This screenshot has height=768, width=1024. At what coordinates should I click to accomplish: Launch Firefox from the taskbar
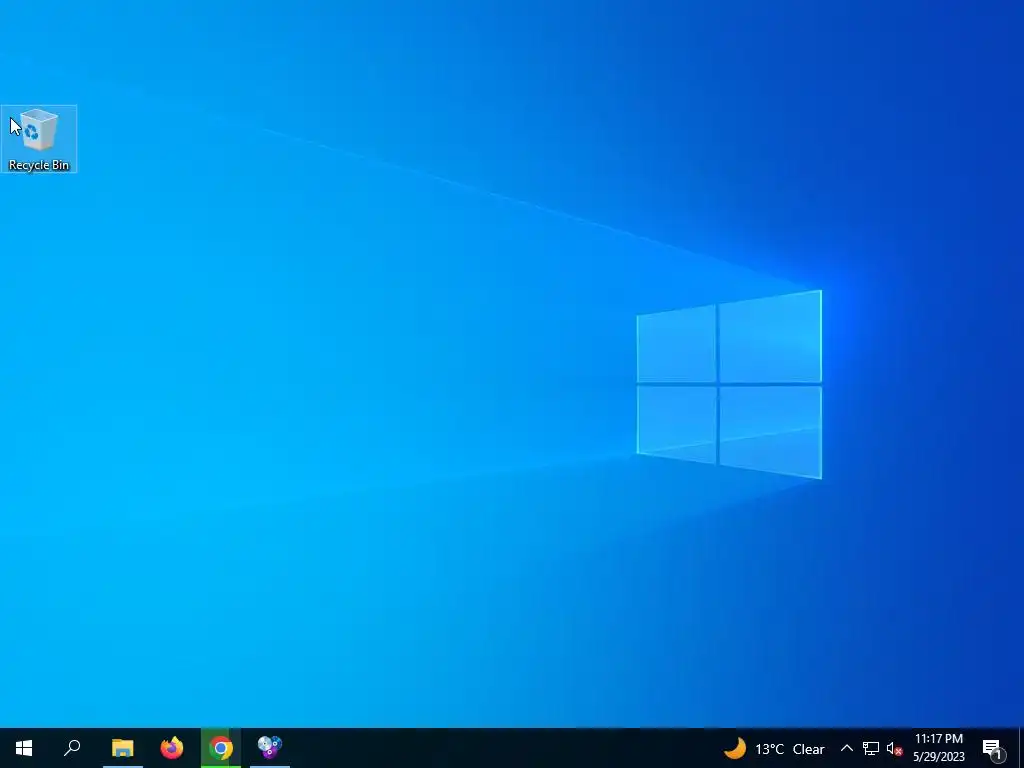tap(172, 748)
